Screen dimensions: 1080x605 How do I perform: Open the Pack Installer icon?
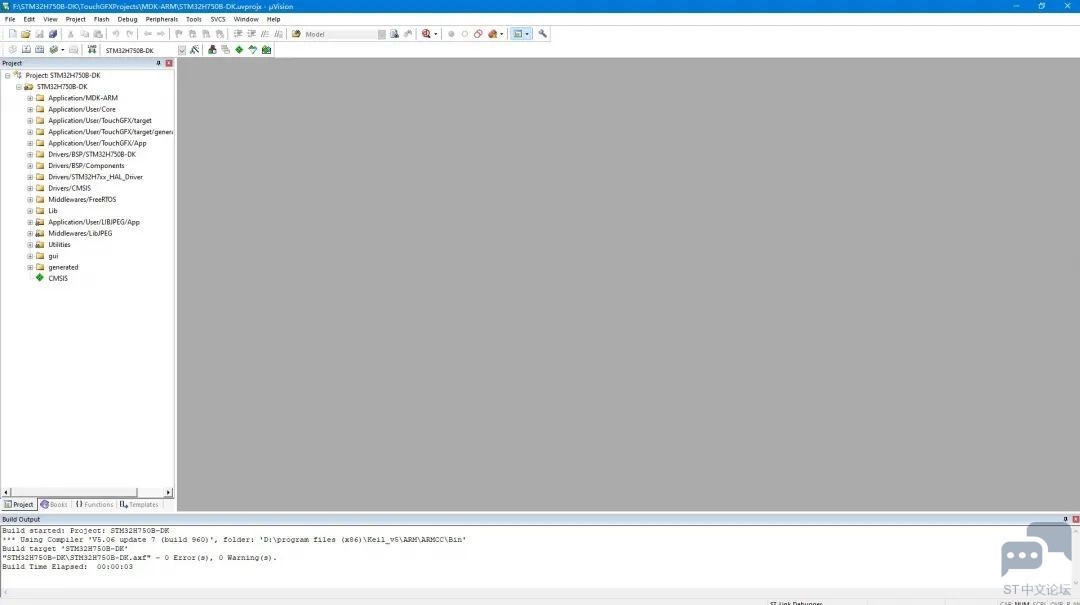267,50
